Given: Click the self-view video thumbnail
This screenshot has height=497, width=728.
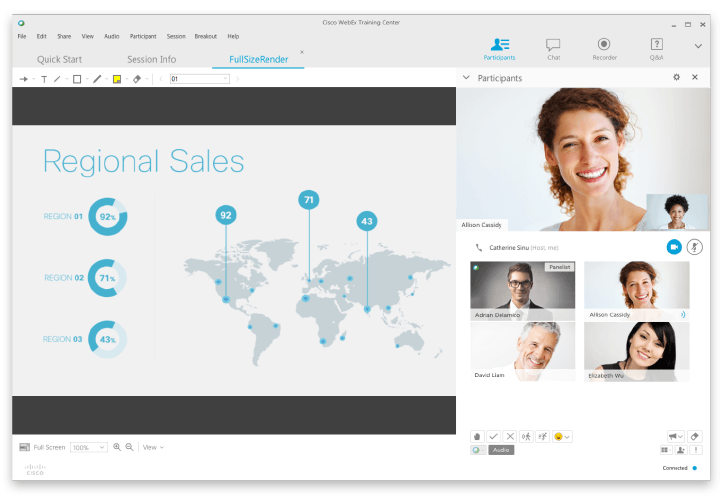Looking at the screenshot, I should [677, 212].
